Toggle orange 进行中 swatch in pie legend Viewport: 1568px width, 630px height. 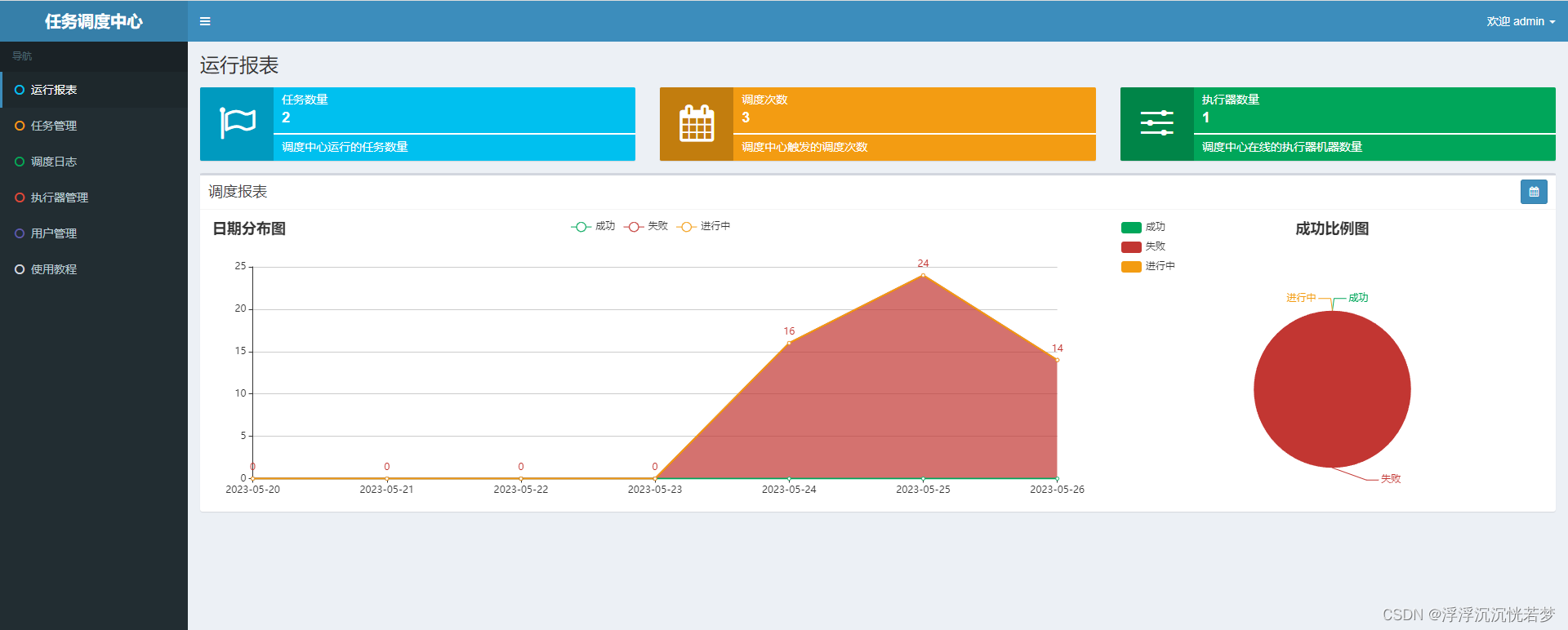(1131, 267)
